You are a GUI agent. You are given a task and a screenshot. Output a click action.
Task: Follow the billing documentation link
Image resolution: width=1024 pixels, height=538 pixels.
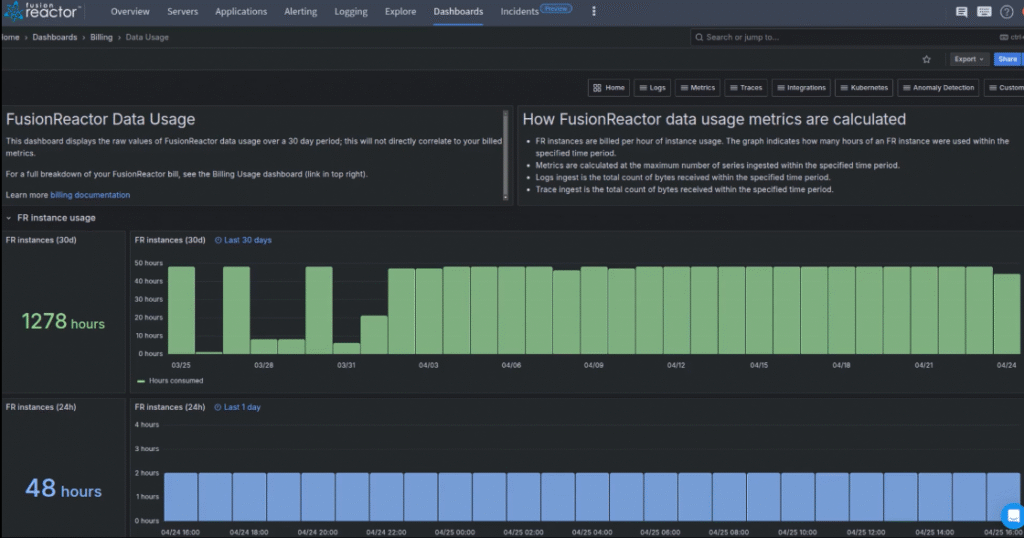(x=90, y=195)
